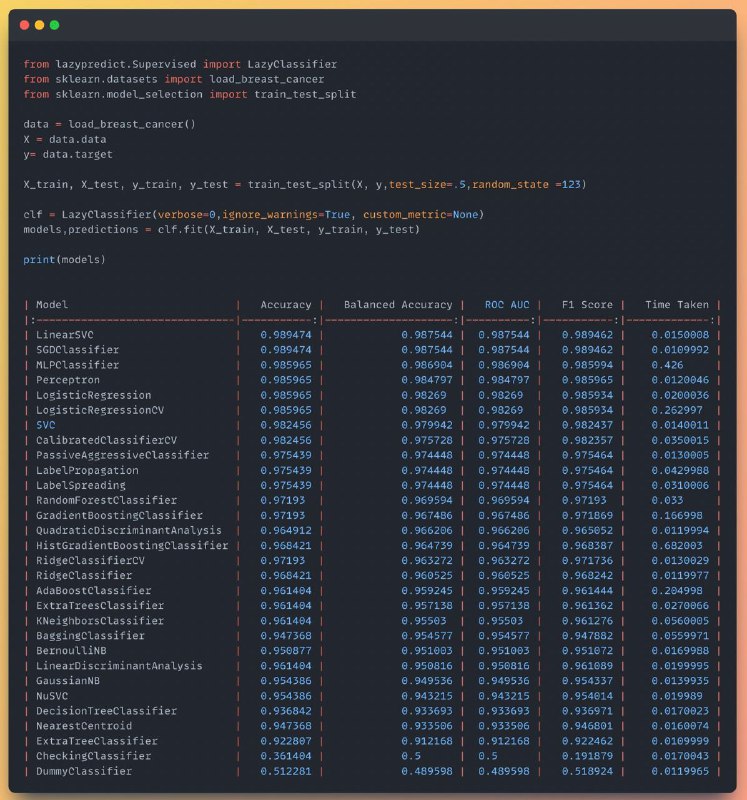Image resolution: width=747 pixels, height=800 pixels.
Task: Click the ignore_warnings=True argument
Action: [286, 214]
